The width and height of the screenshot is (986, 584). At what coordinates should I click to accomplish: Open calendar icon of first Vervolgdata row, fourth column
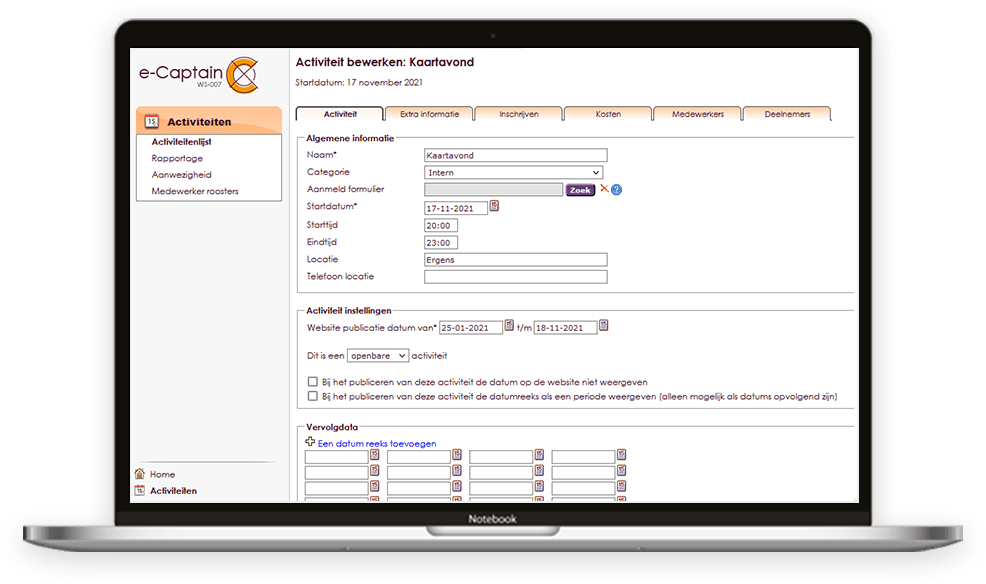click(622, 454)
